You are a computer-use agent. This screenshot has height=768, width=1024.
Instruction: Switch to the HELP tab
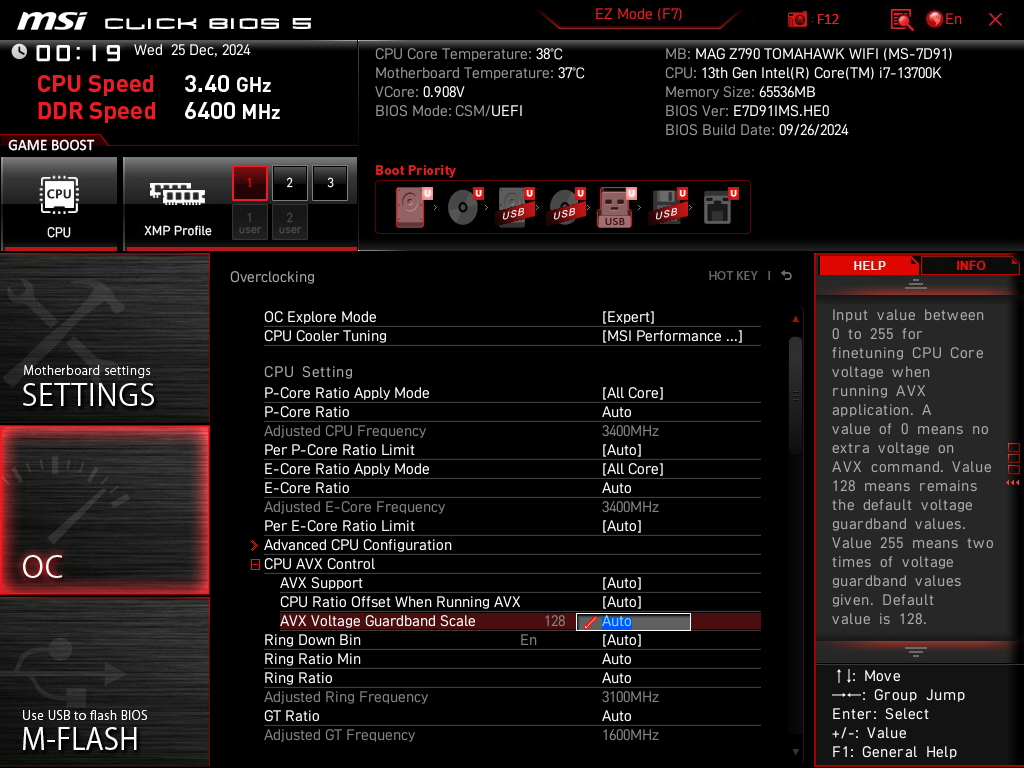pyautogui.click(x=869, y=266)
